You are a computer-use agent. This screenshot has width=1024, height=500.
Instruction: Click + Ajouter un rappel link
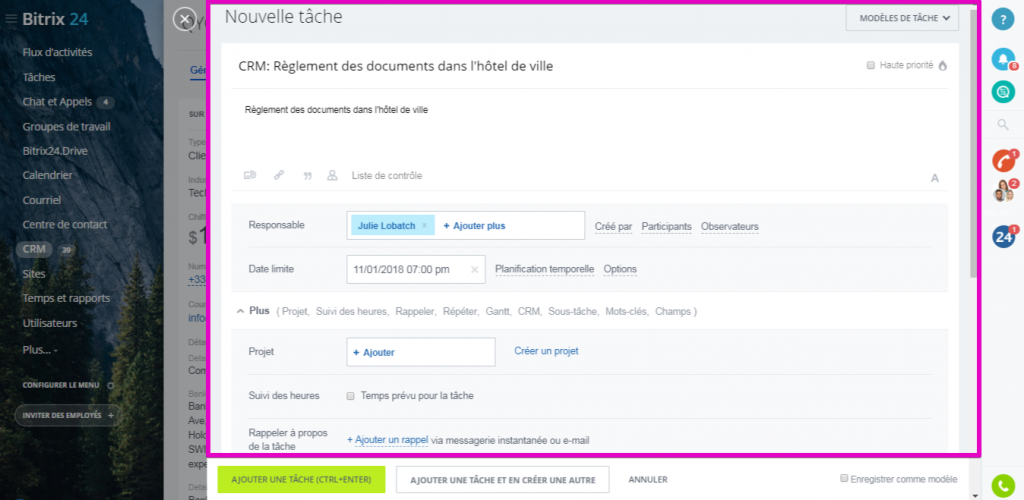[x=388, y=440]
